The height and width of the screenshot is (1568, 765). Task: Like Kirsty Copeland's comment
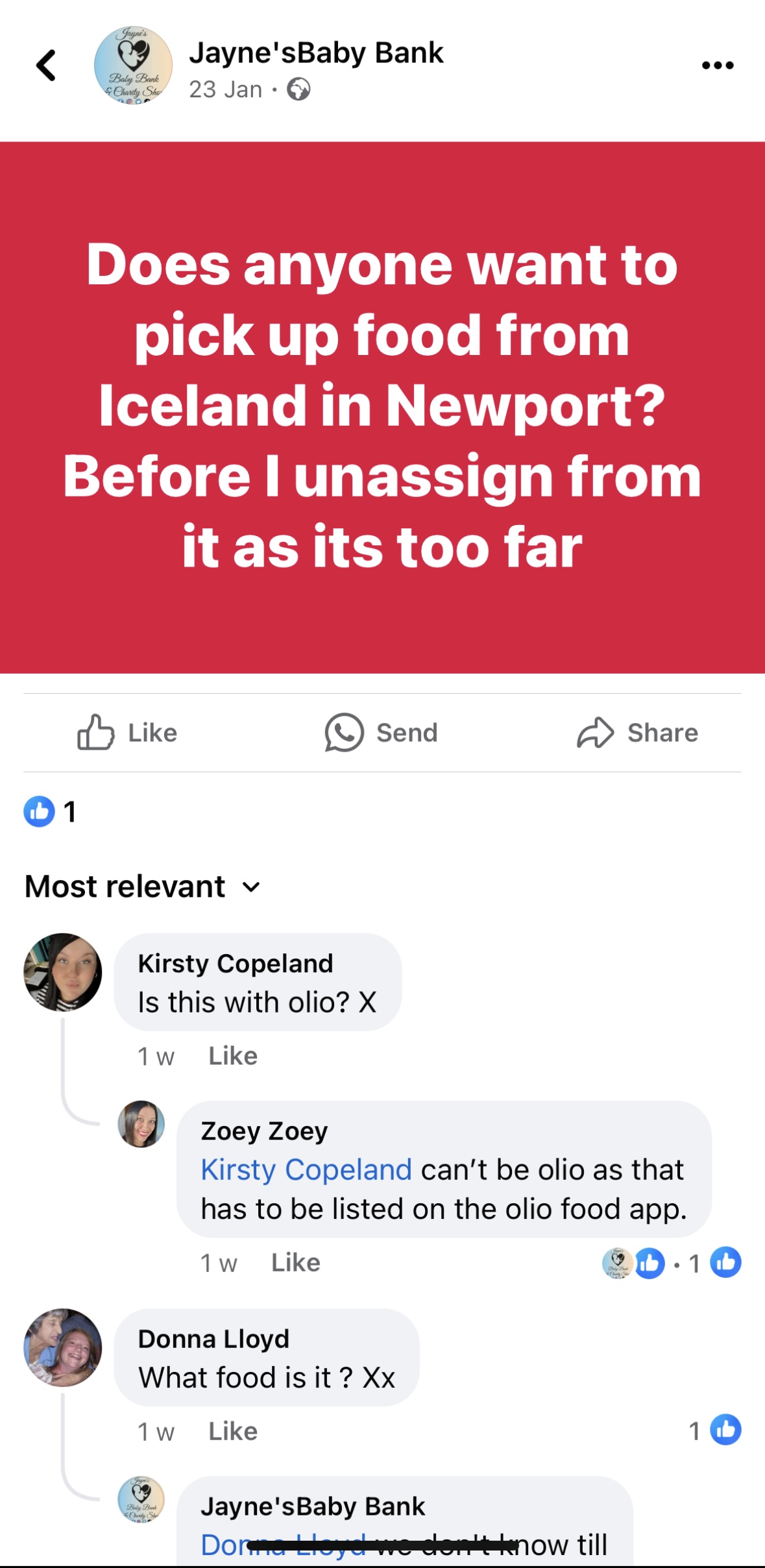click(232, 1056)
